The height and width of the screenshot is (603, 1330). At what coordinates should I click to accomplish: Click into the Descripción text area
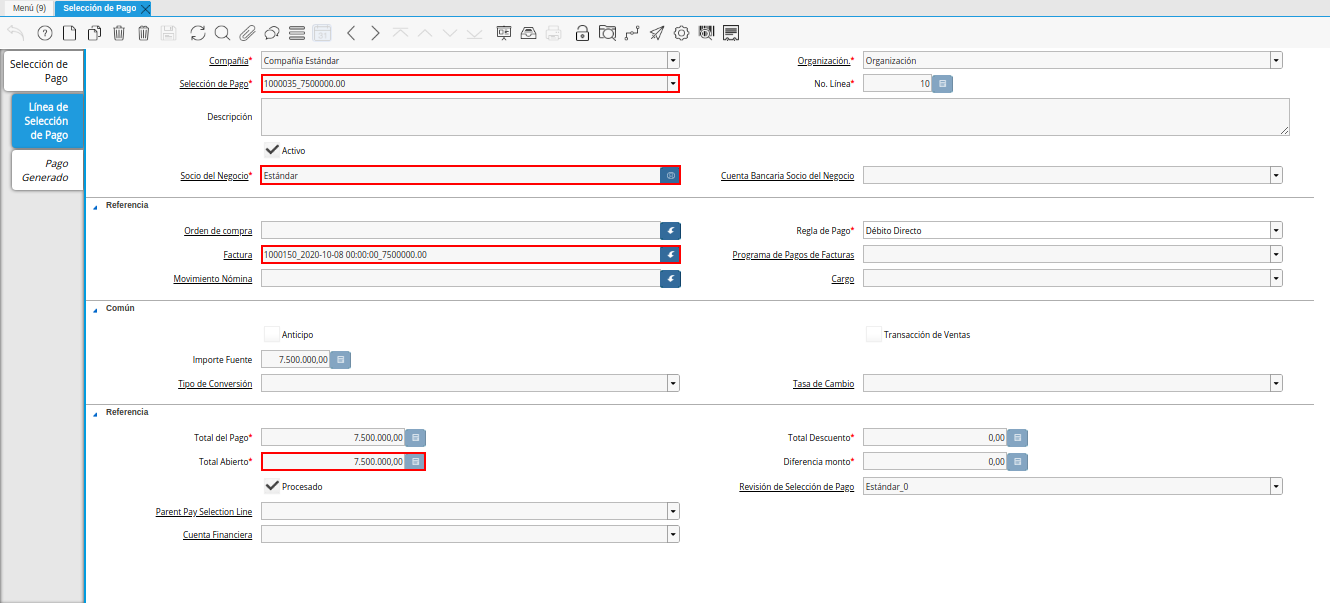pos(774,116)
